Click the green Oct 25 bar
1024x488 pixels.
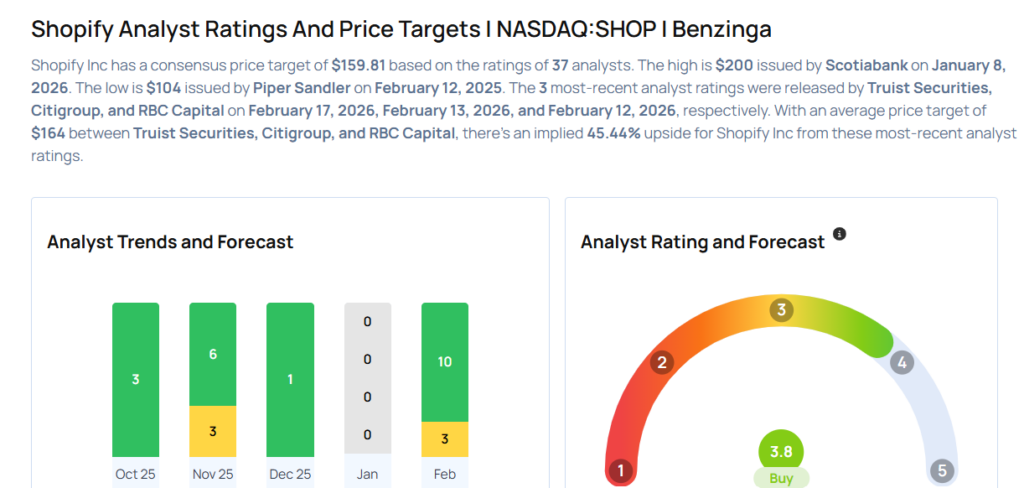pyautogui.click(x=135, y=380)
